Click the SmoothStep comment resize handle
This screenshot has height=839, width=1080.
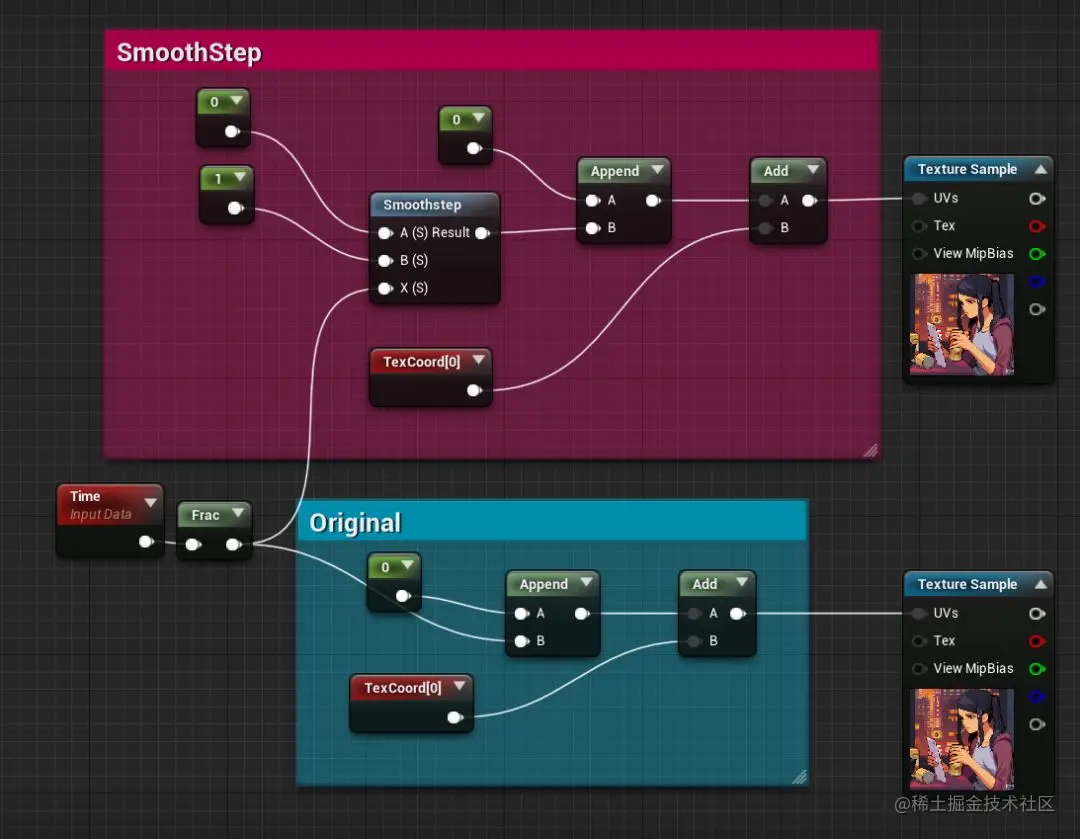871,450
